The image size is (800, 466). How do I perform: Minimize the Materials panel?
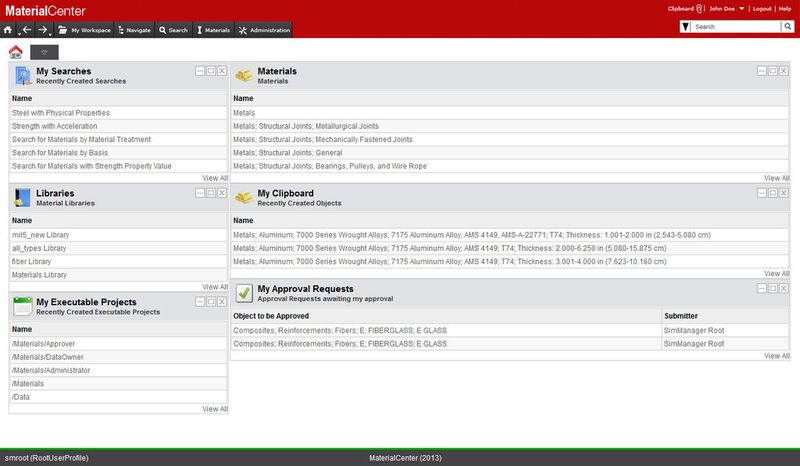(x=762, y=71)
